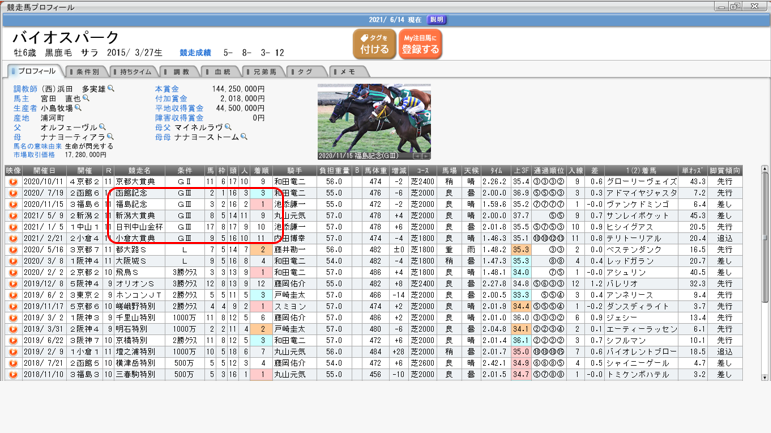Select the 血統 tab
This screenshot has height=433, width=771.
(x=220, y=72)
